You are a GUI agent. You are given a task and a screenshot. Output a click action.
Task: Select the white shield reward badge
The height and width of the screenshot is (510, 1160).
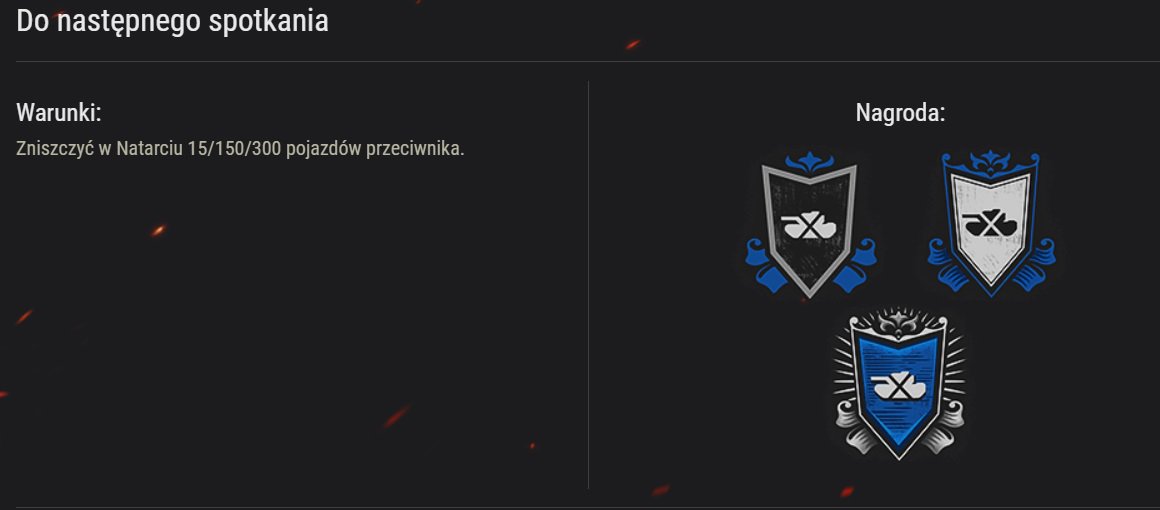[991, 224]
